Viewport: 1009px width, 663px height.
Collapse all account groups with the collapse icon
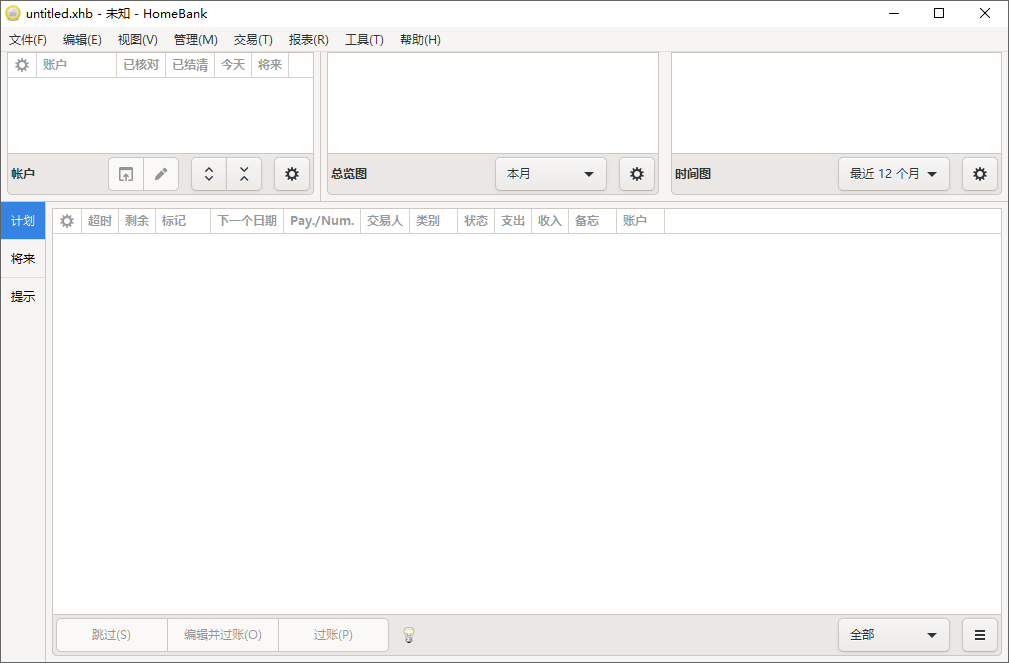[x=245, y=173]
